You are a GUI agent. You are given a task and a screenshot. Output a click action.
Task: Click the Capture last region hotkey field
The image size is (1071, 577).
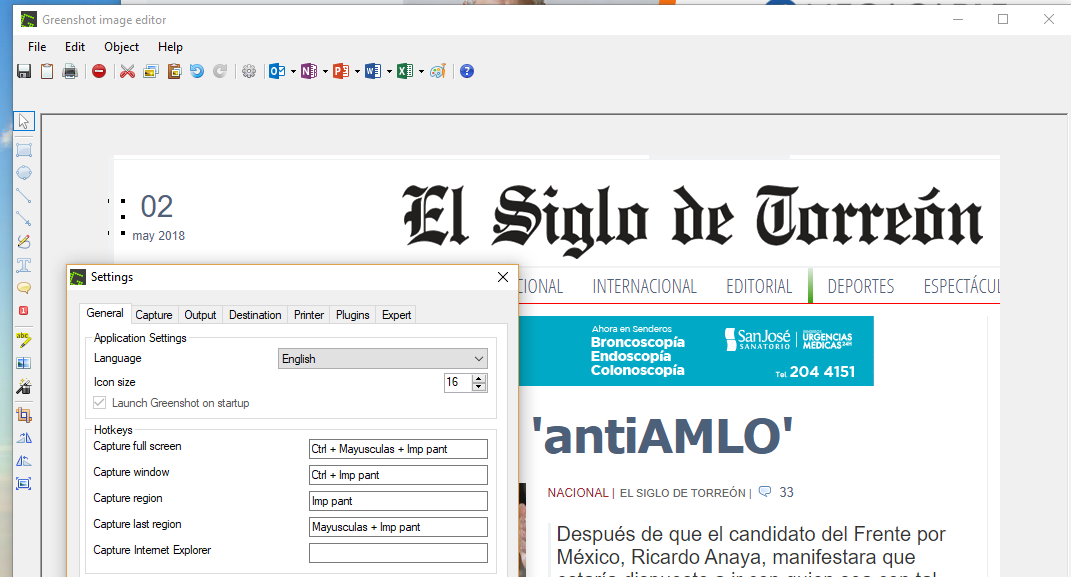tap(398, 526)
